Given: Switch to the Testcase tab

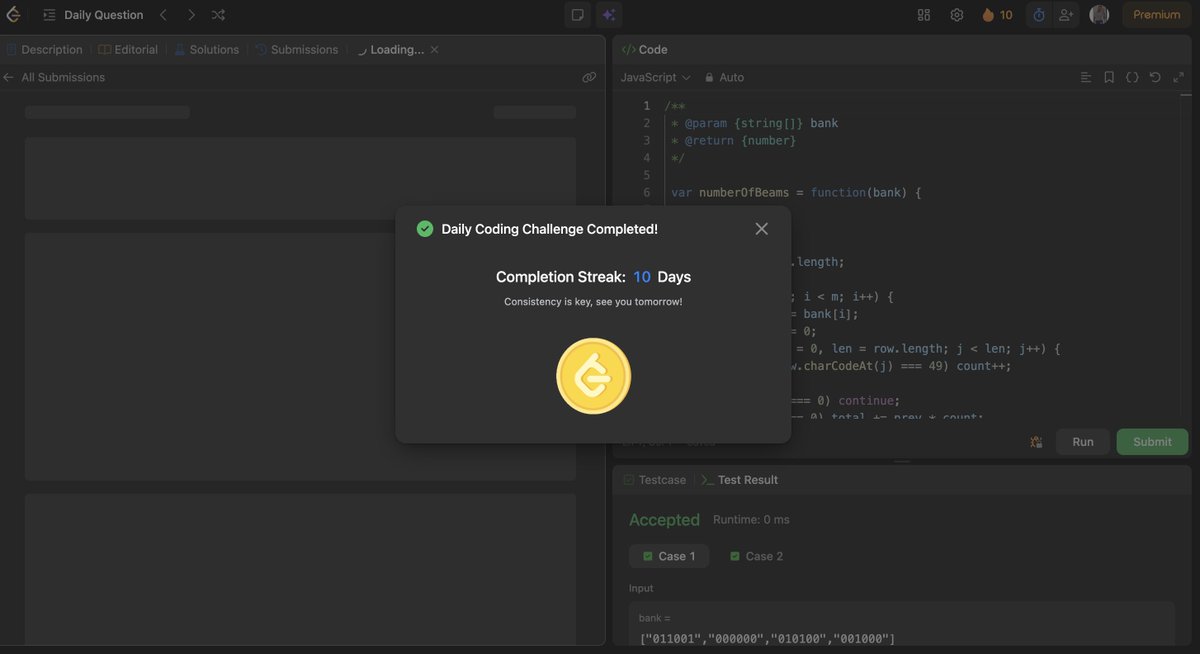Looking at the screenshot, I should [655, 480].
